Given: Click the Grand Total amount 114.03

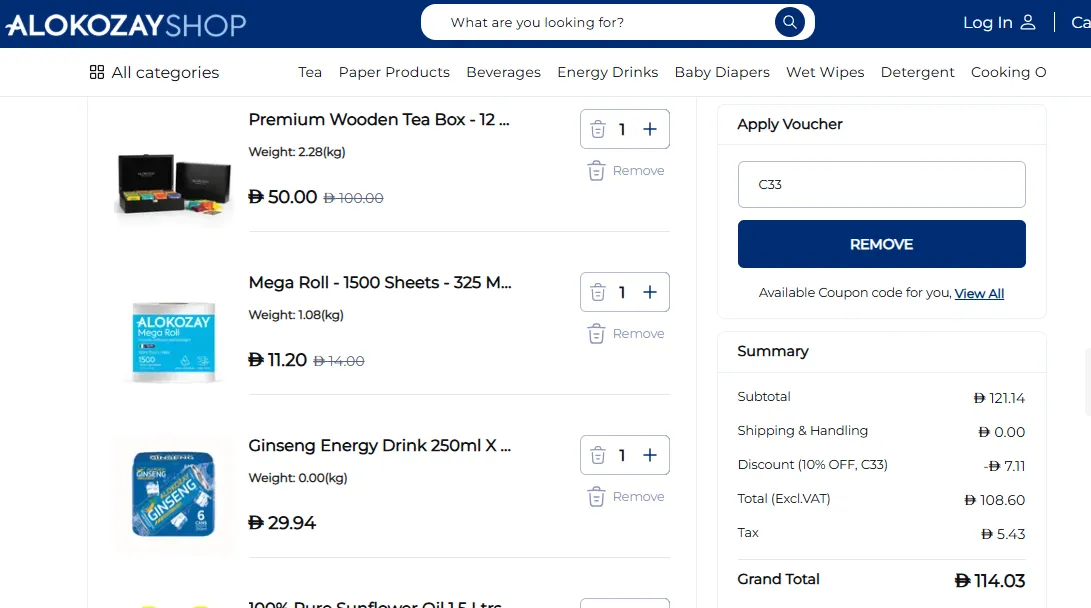Looking at the screenshot, I should click(x=990, y=580).
